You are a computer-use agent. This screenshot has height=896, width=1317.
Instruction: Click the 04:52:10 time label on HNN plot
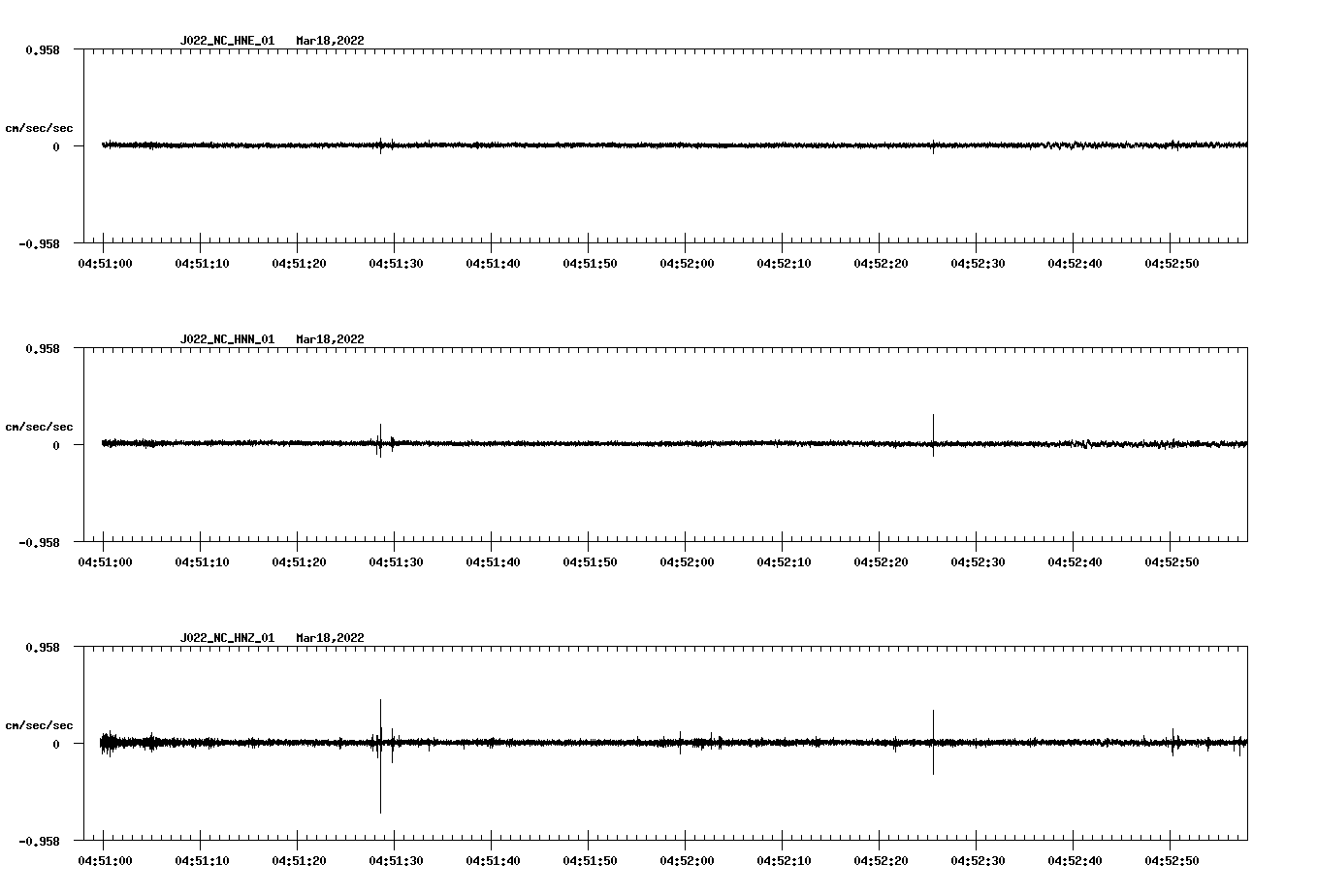tap(784, 562)
